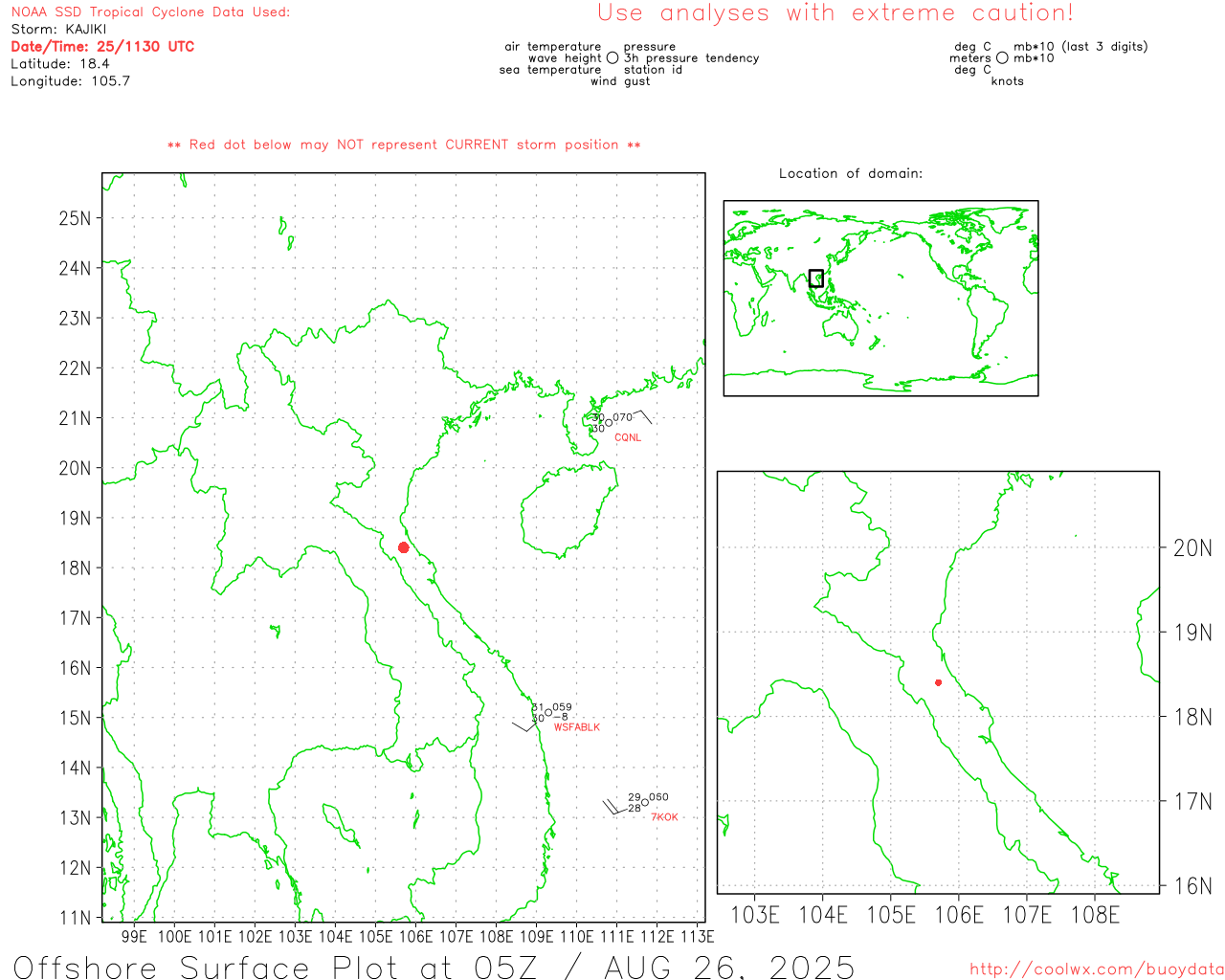Click the 13N latitude label

[76, 818]
